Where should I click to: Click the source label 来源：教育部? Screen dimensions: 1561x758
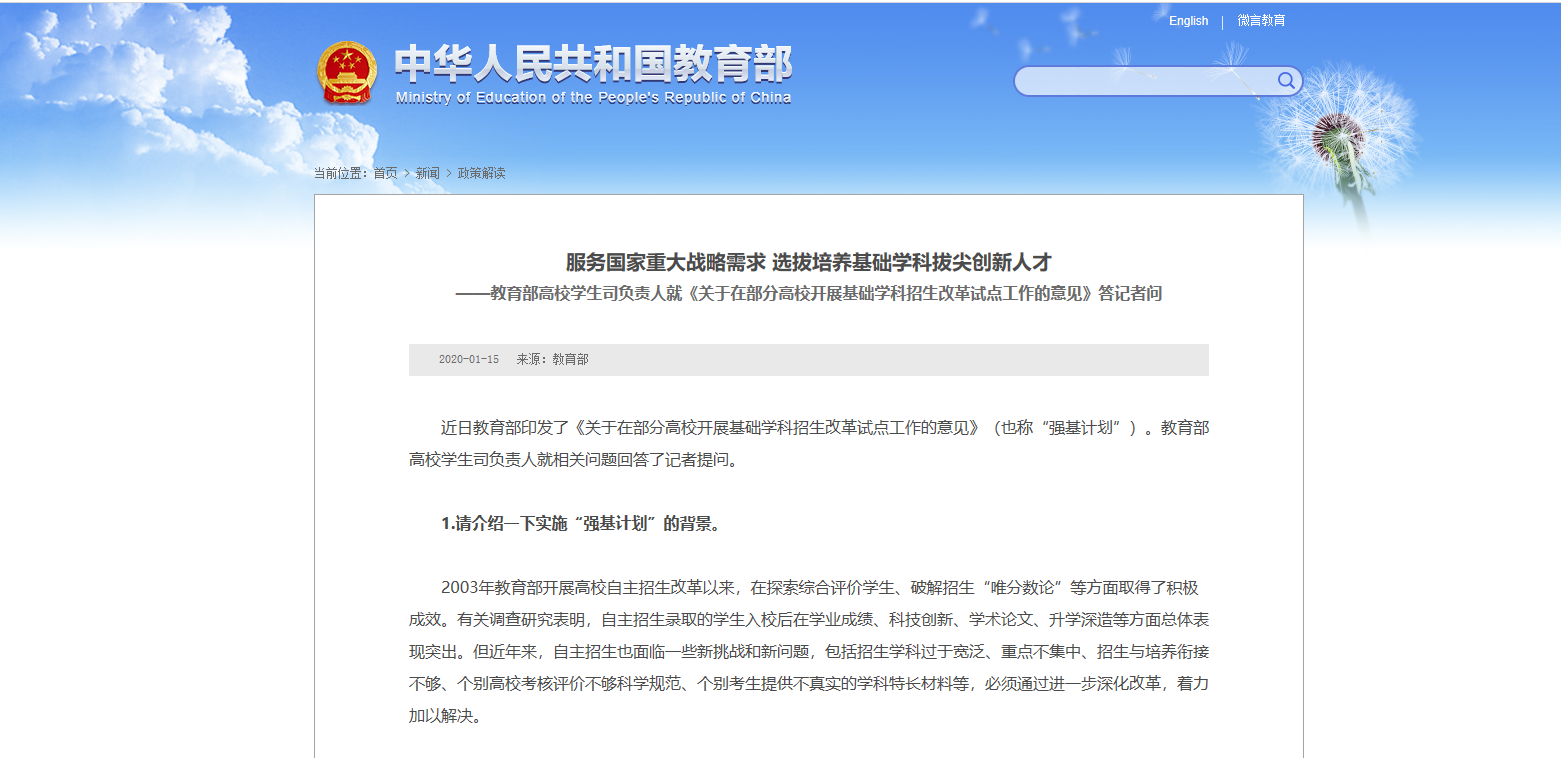click(552, 360)
